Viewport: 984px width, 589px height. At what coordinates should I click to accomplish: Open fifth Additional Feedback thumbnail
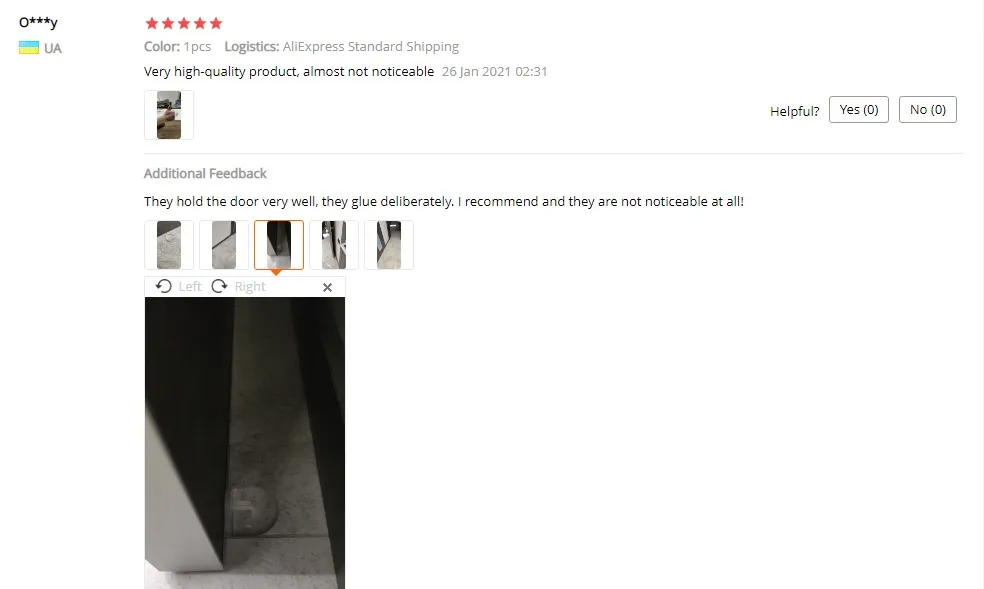[x=389, y=245]
